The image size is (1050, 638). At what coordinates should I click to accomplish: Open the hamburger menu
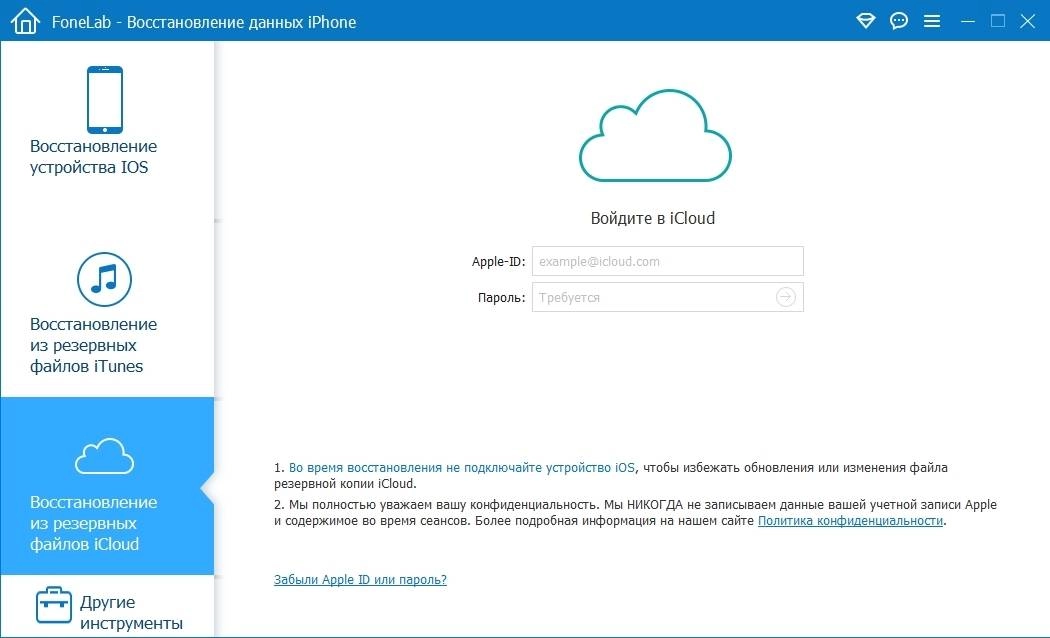click(x=931, y=21)
